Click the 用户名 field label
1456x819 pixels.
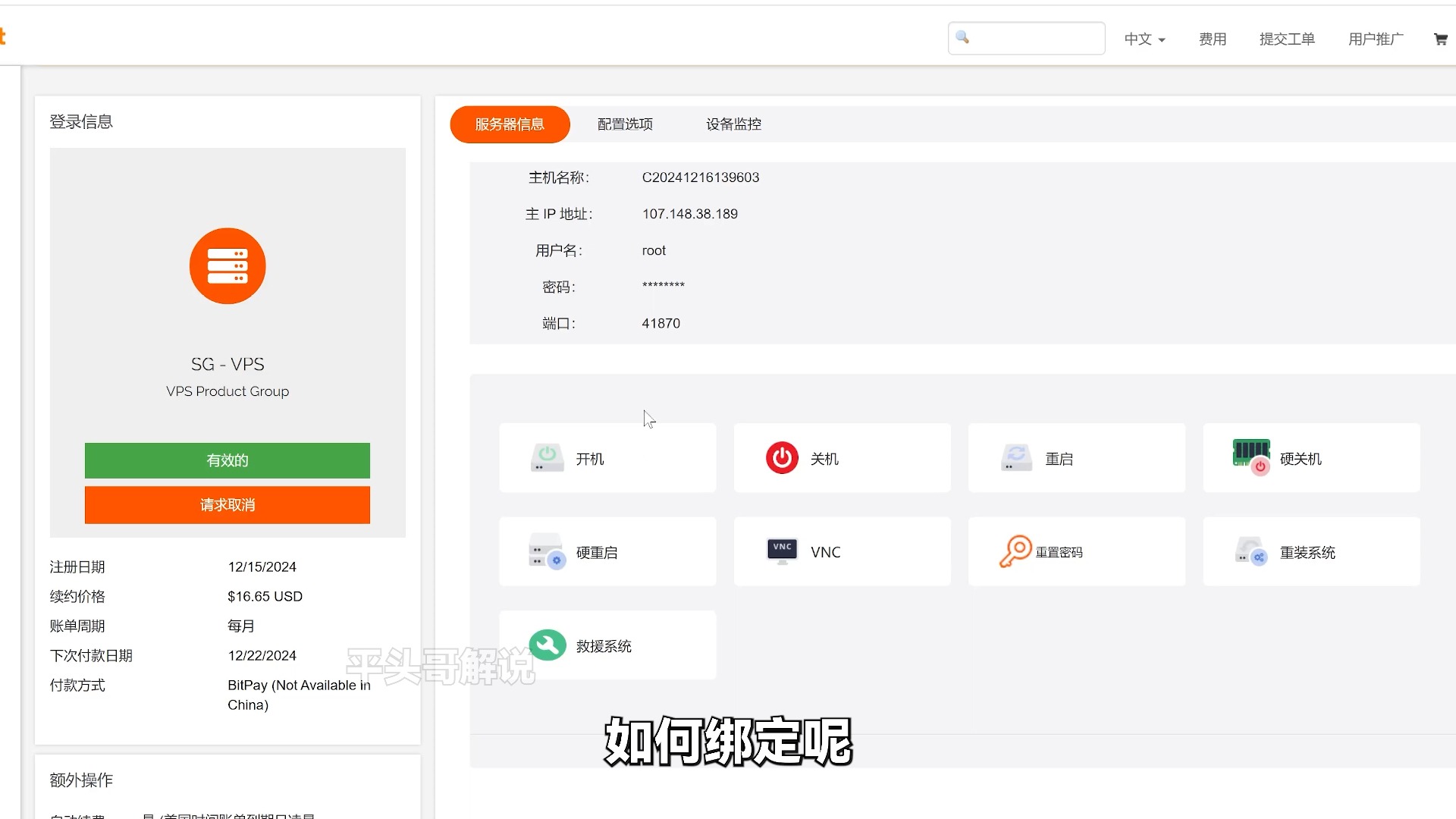[x=559, y=250]
